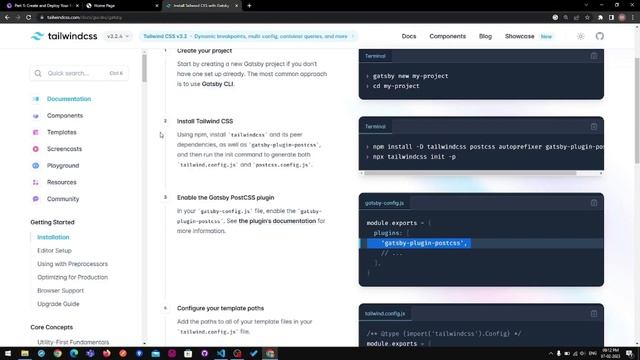The height and width of the screenshot is (360, 640).
Task: Click the Documentation sidebar icon
Action: (36, 99)
